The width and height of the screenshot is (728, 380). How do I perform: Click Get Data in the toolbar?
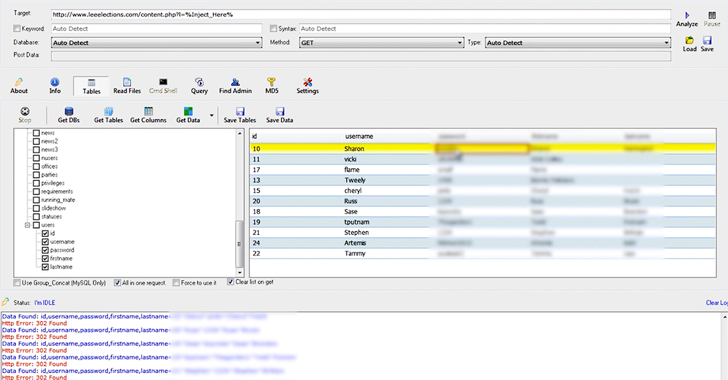tap(188, 115)
